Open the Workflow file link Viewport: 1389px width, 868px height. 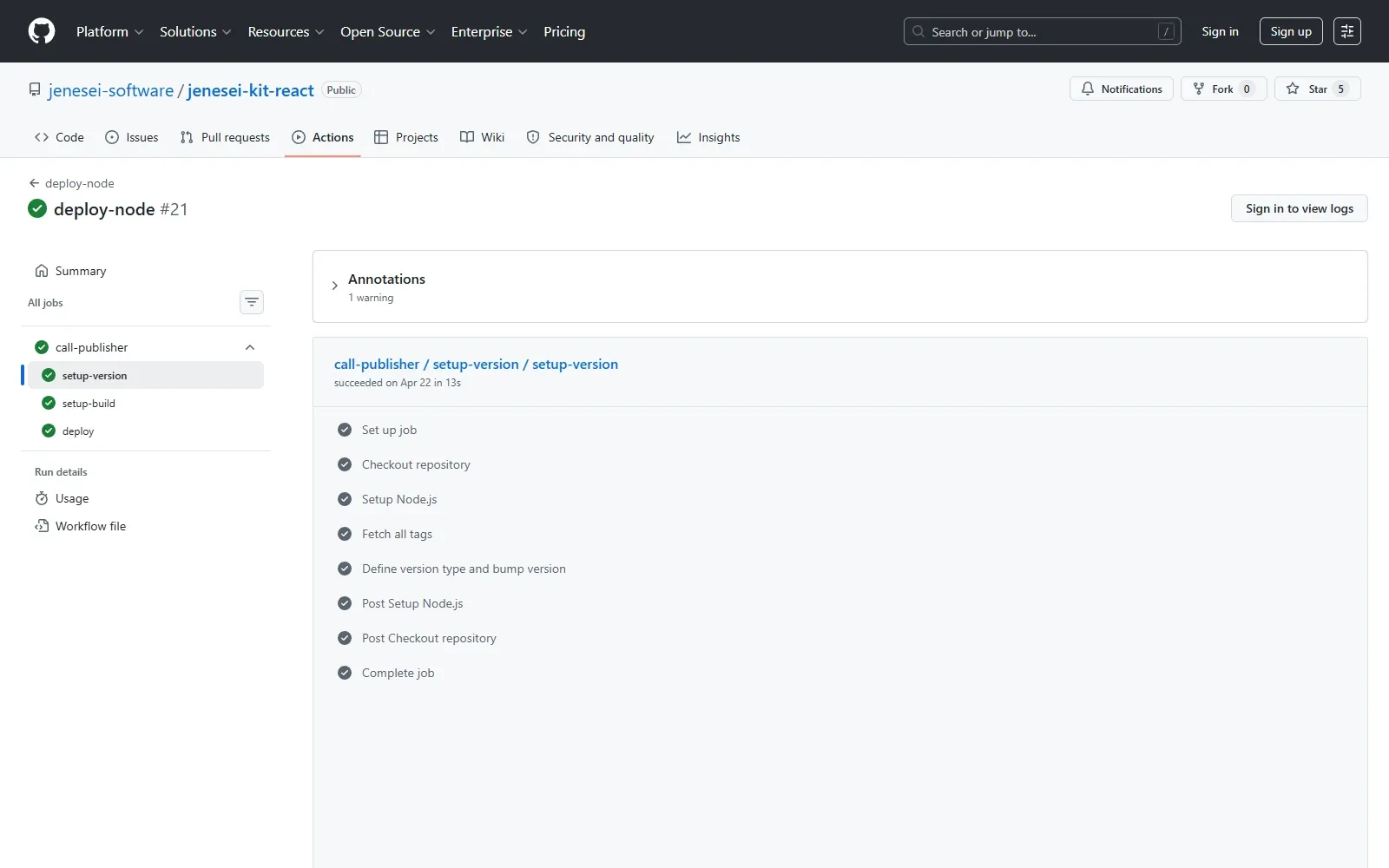tap(146, 526)
